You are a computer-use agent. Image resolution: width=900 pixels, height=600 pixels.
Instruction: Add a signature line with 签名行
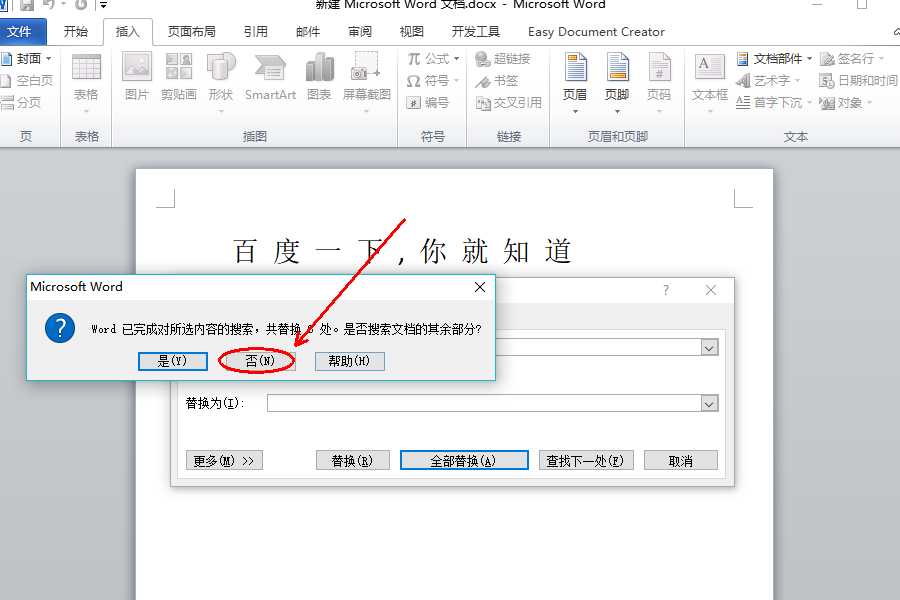coord(851,59)
